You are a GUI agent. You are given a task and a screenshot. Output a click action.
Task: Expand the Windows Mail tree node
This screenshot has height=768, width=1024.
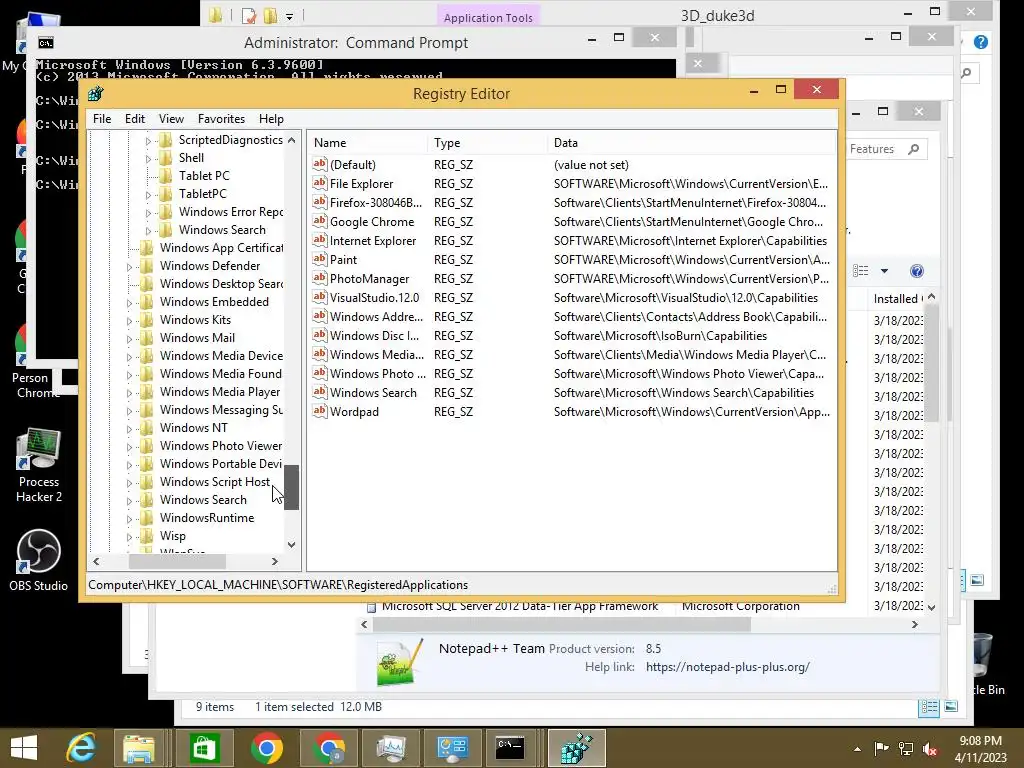coord(129,339)
